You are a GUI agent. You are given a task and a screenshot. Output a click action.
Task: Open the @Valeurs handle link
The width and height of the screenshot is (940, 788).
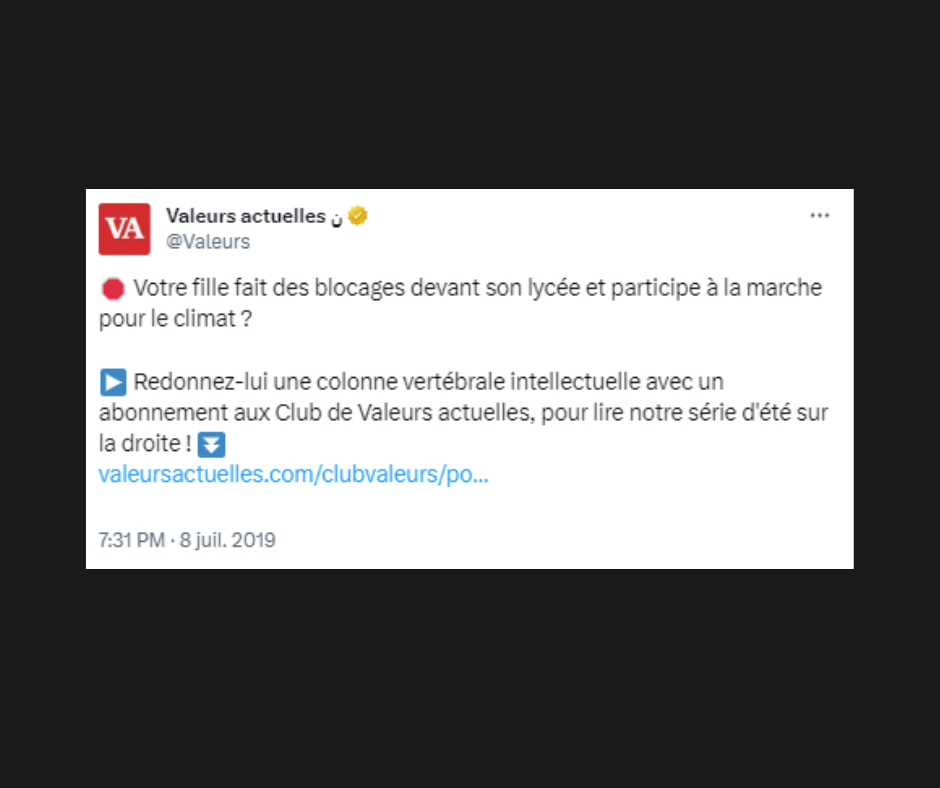click(208, 242)
